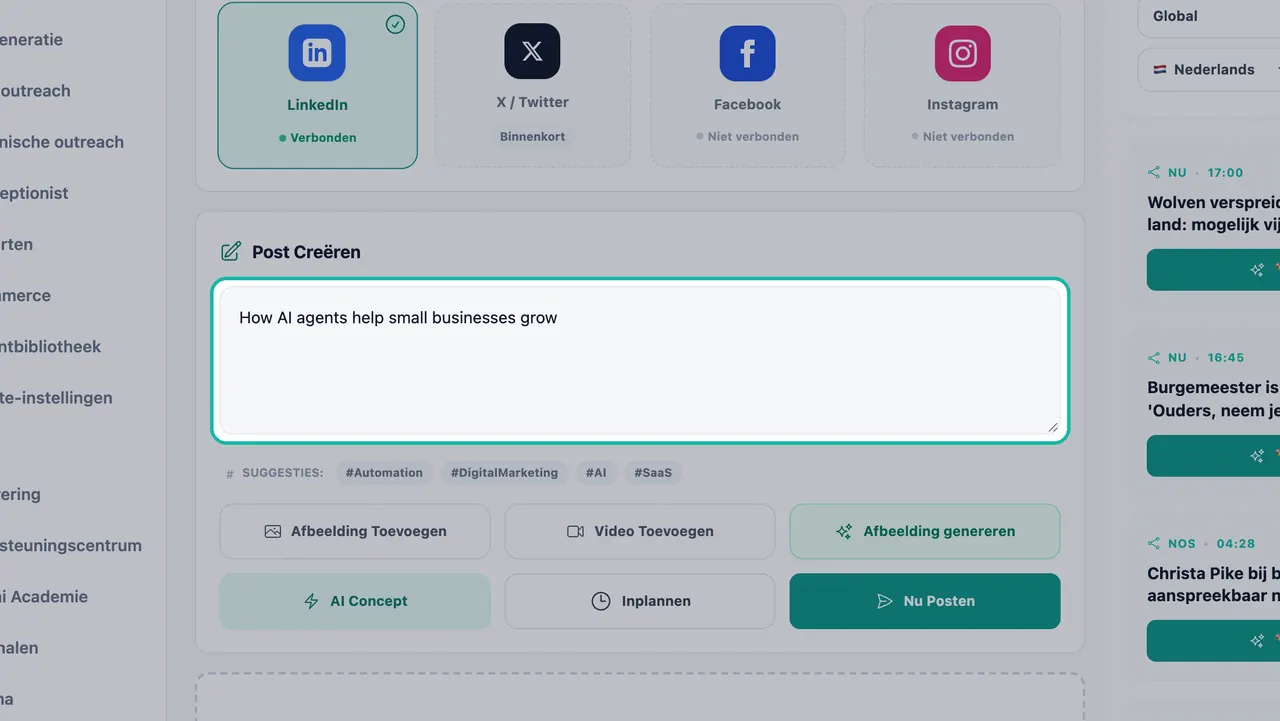Screen dimensions: 1280x721
Task: Start an AI Concept draft
Action: (x=355, y=601)
